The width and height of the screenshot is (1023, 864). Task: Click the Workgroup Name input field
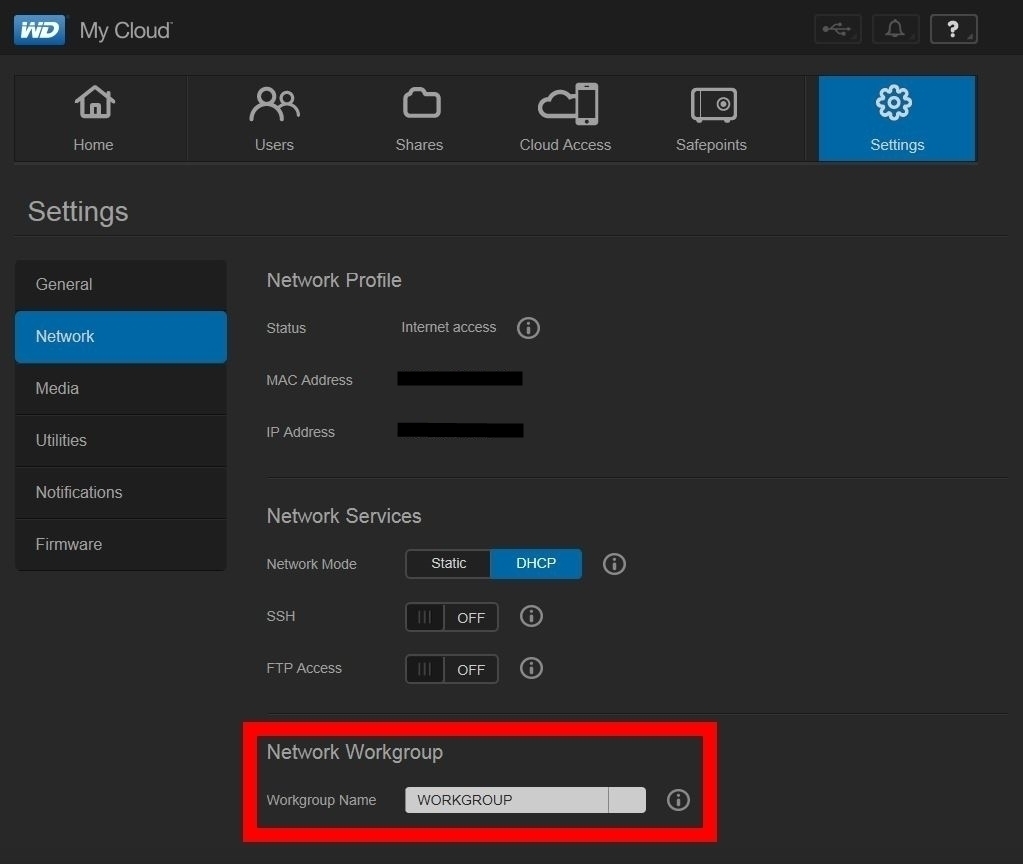click(525, 800)
